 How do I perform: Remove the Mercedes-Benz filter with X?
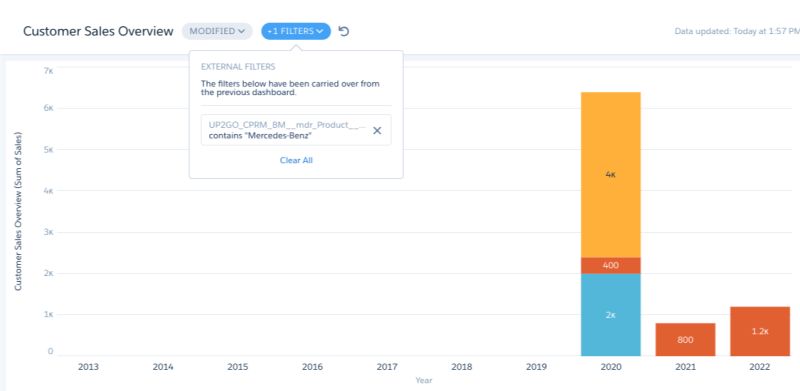click(377, 131)
